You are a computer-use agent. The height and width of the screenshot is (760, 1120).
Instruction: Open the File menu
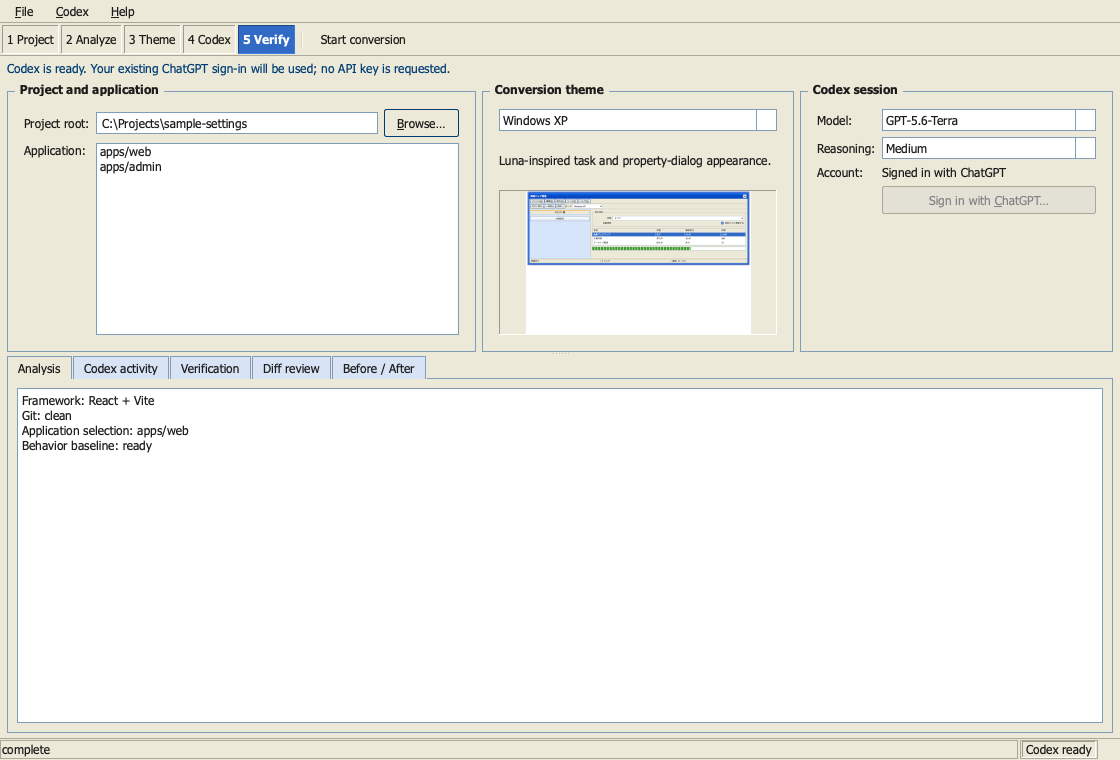click(24, 11)
